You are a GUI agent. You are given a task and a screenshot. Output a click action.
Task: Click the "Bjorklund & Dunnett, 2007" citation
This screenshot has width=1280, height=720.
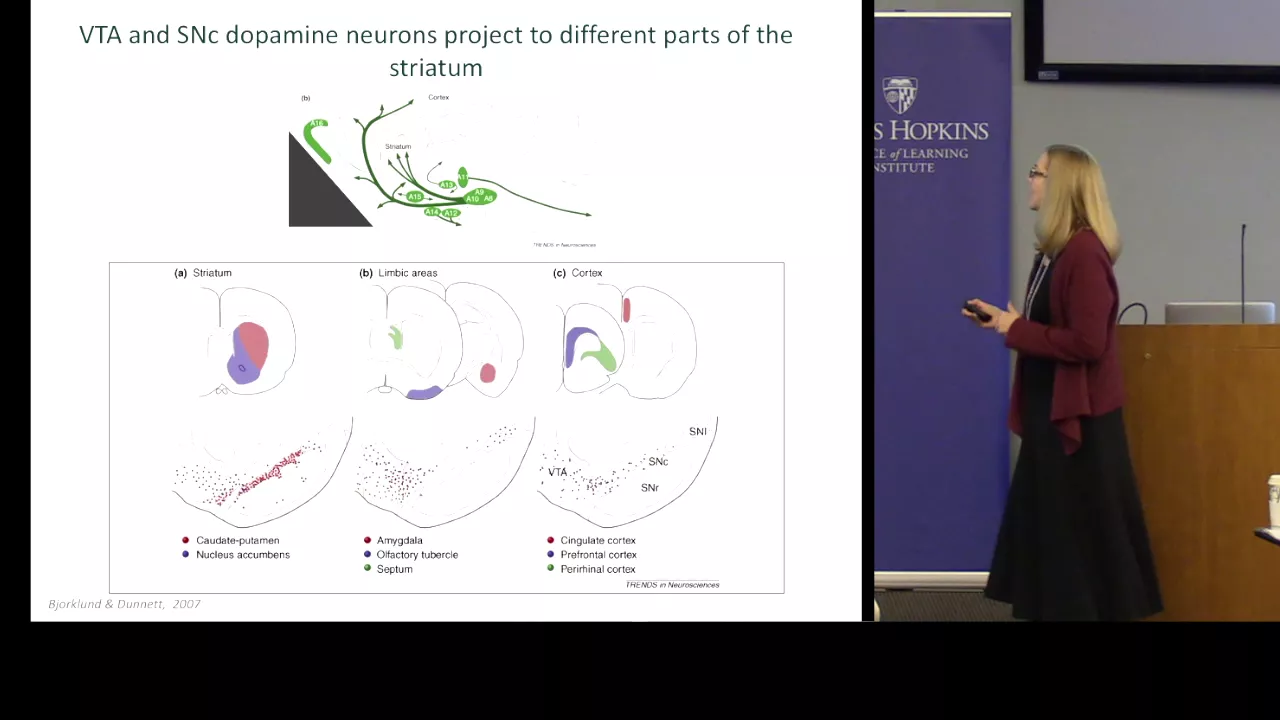(x=125, y=604)
